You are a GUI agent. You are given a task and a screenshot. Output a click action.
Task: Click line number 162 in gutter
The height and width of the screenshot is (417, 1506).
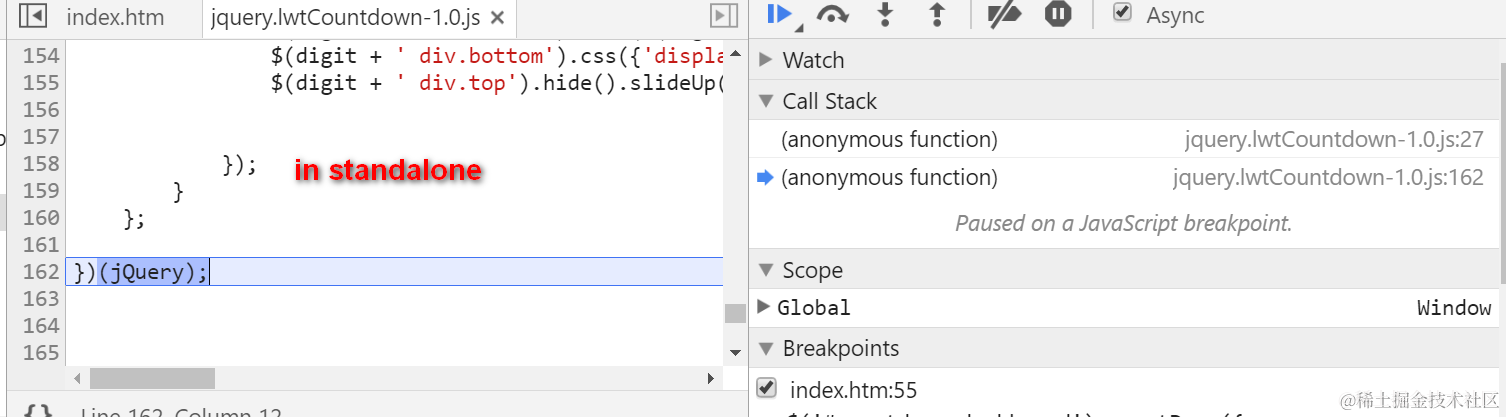click(41, 271)
